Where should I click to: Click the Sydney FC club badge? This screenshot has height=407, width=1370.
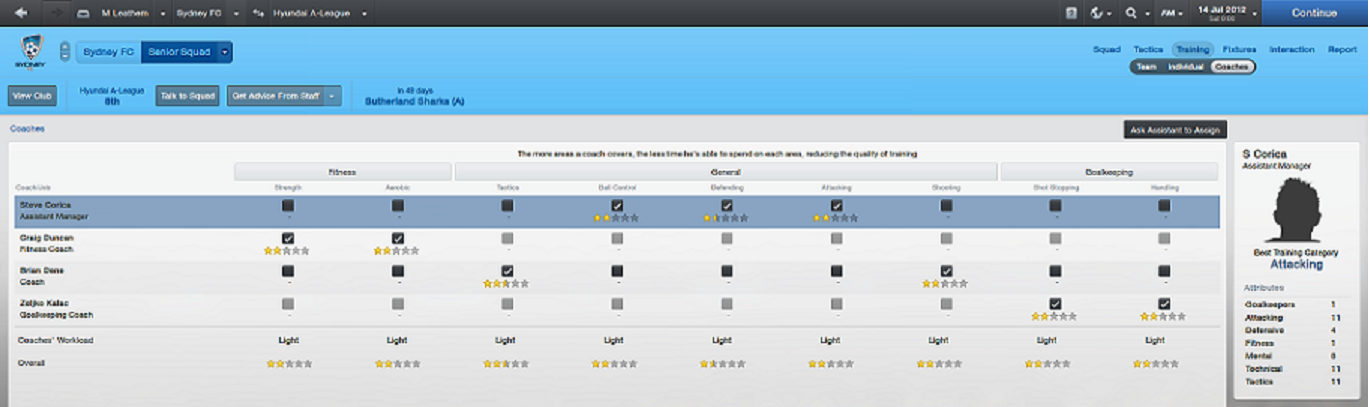(x=28, y=52)
